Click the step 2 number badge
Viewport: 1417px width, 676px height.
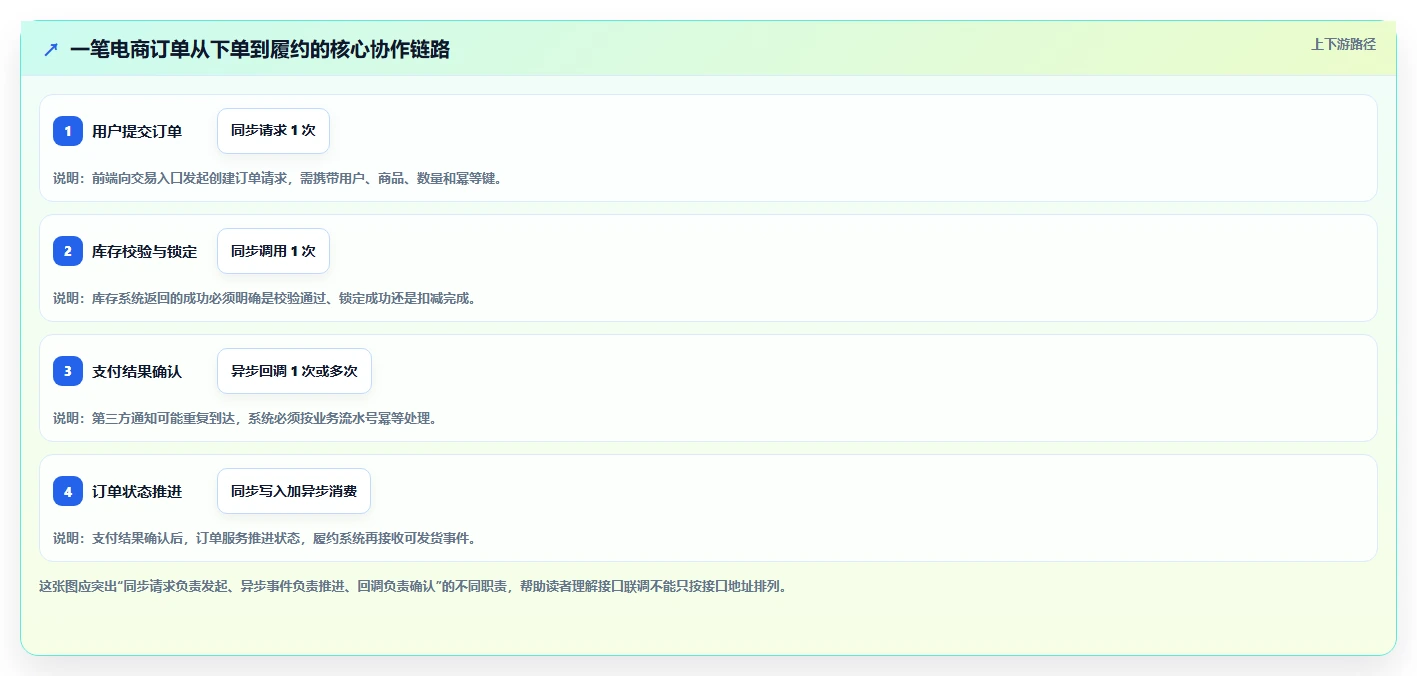coord(68,251)
